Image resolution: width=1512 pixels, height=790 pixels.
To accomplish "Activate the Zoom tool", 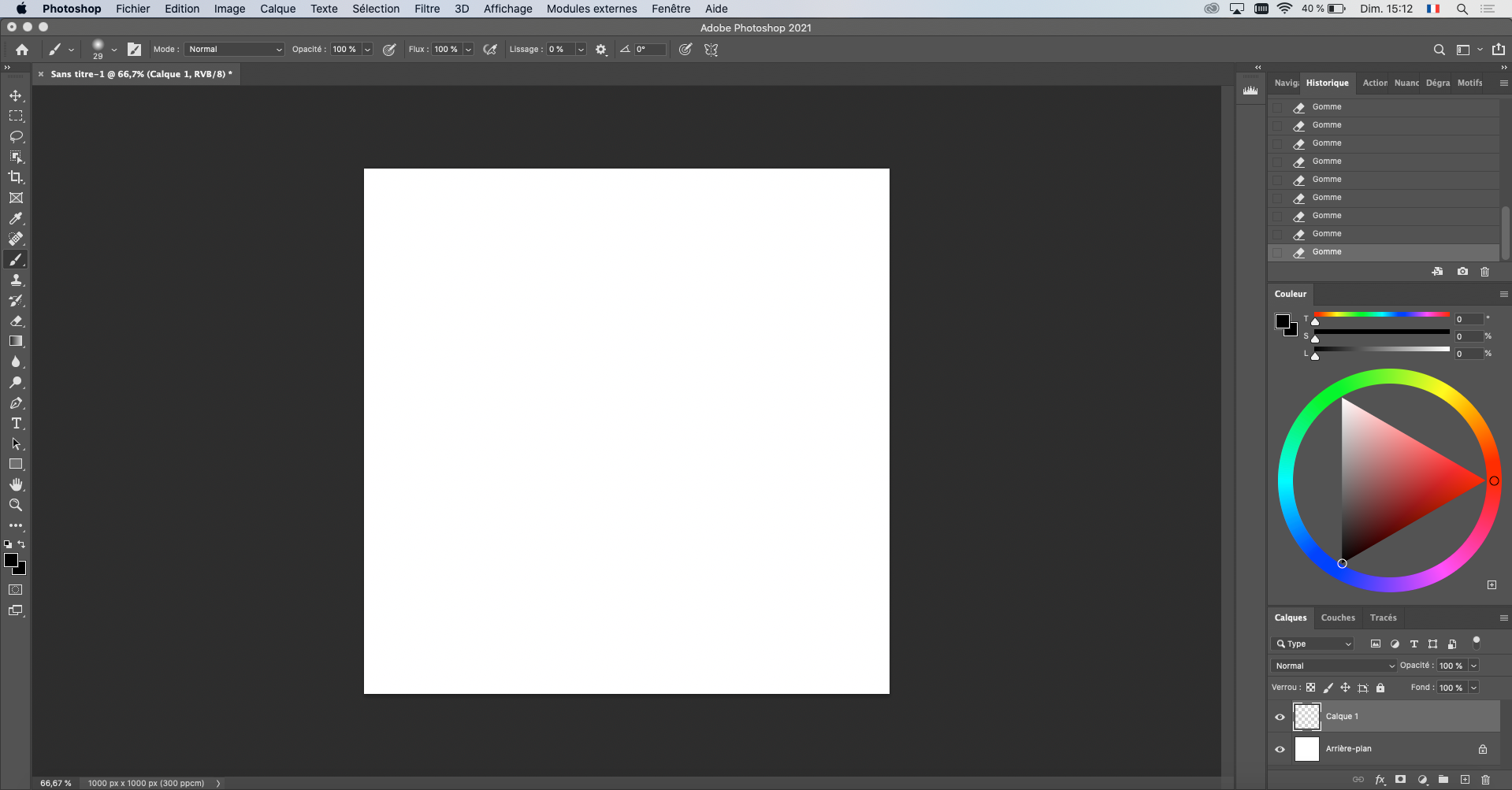I will tap(16, 505).
